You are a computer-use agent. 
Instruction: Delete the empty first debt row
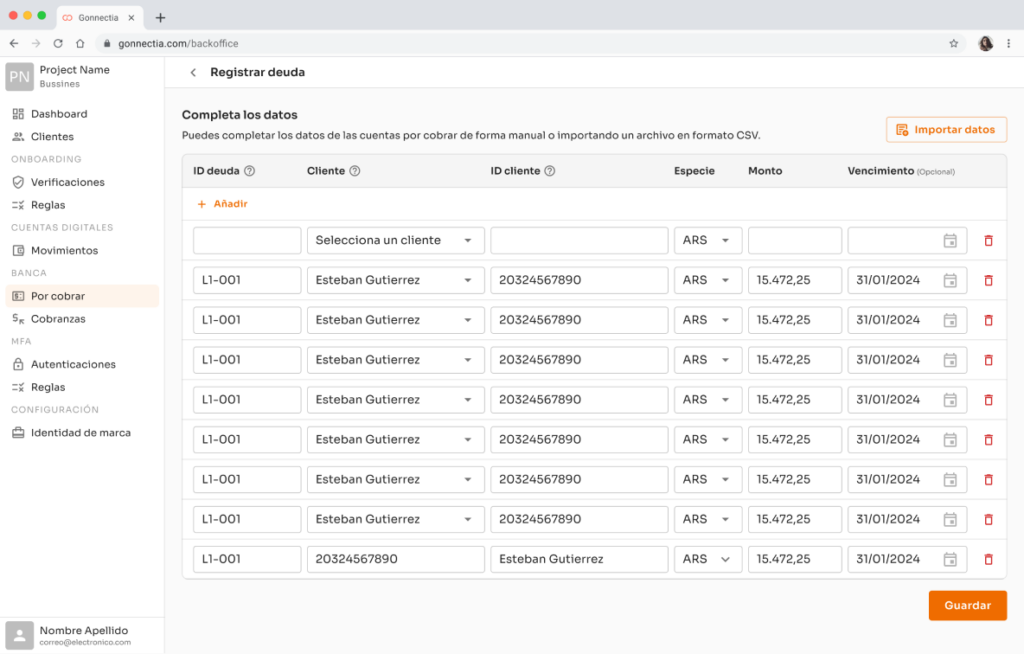tap(988, 240)
